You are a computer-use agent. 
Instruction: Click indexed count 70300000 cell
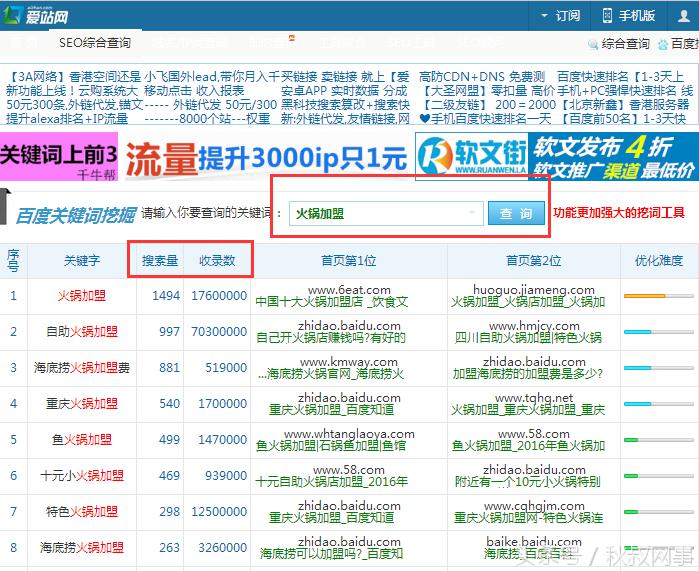coord(219,332)
